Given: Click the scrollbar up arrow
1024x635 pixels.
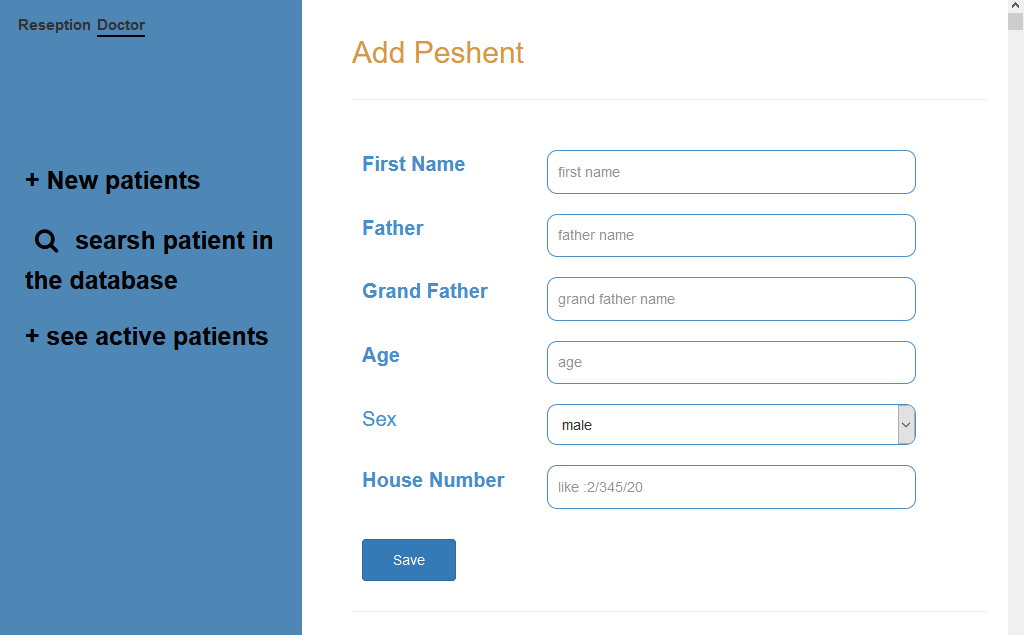Looking at the screenshot, I should [x=1016, y=8].
